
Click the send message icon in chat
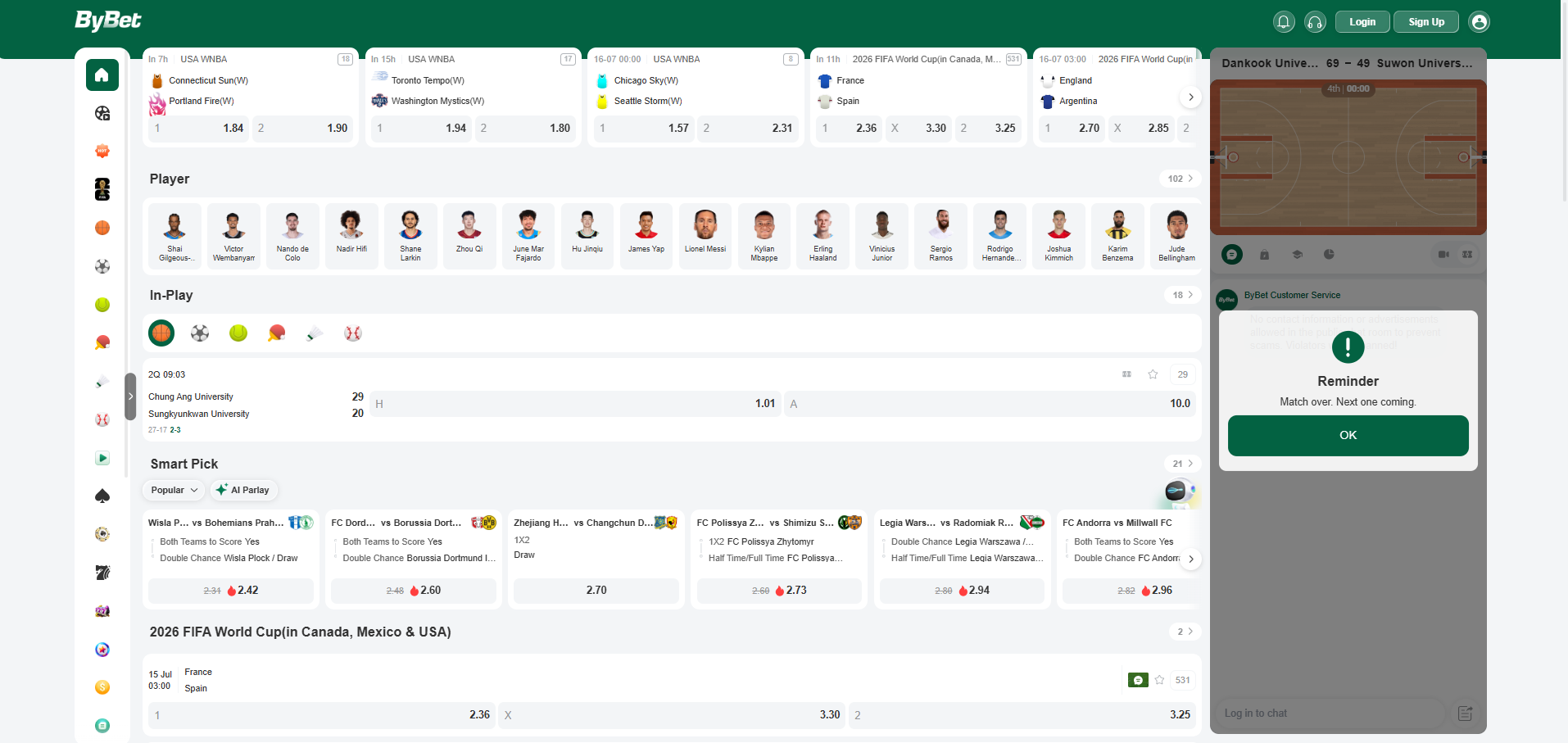coord(1465,714)
